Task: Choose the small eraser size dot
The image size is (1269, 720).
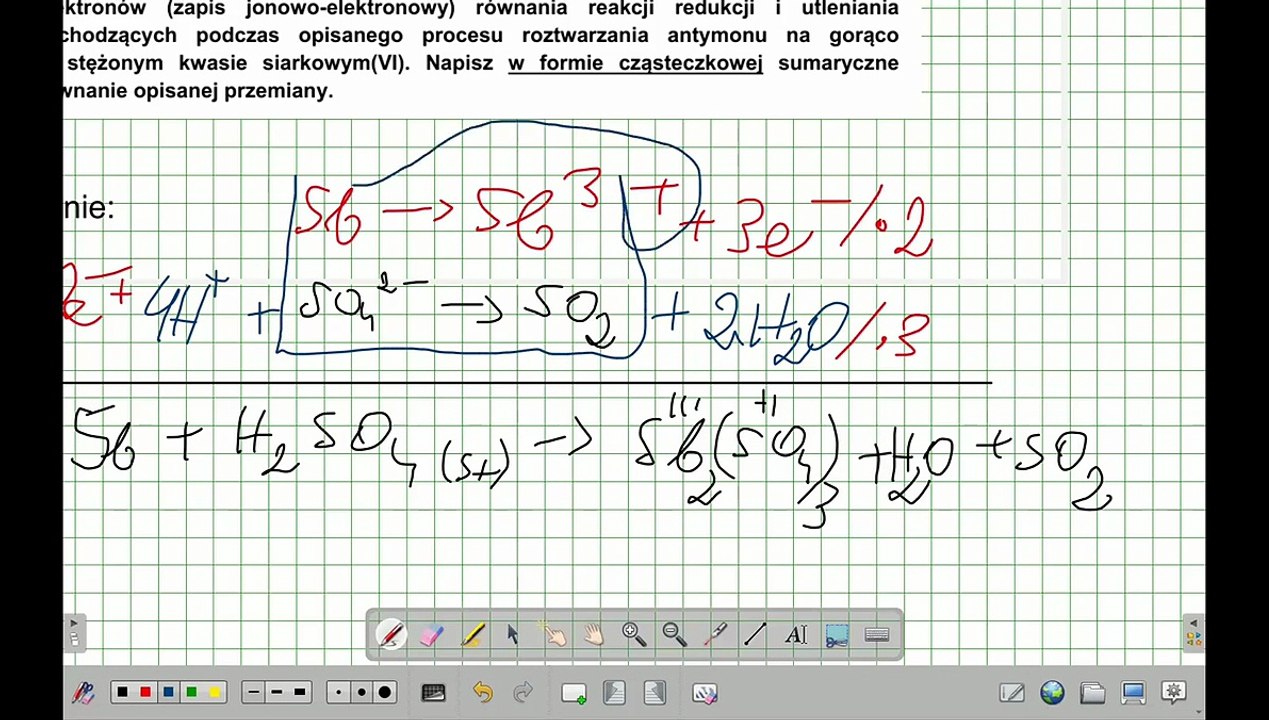Action: pos(339,692)
